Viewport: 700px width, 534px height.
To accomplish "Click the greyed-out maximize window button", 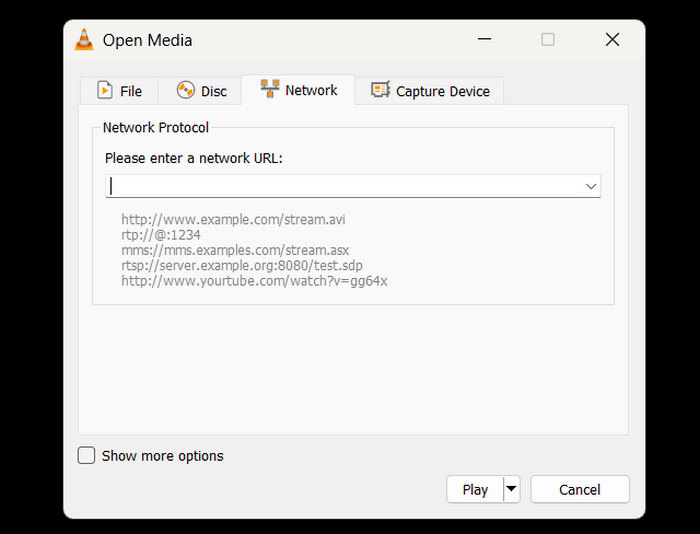I will point(547,40).
